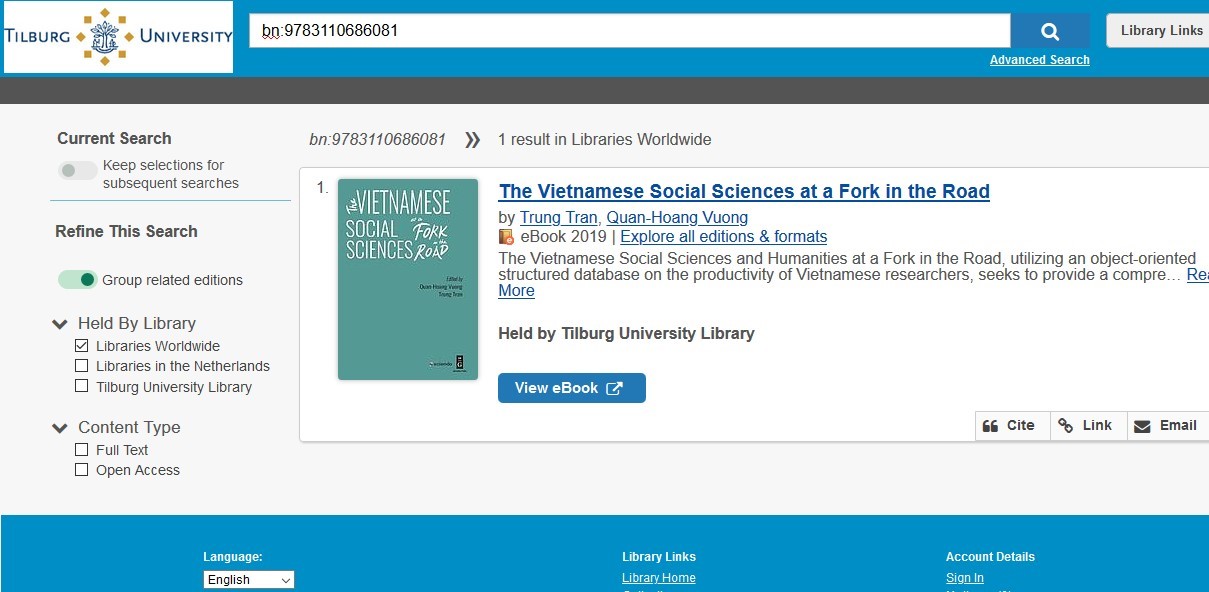
Task: Disable the Group related editions toggle
Action: coord(77,280)
